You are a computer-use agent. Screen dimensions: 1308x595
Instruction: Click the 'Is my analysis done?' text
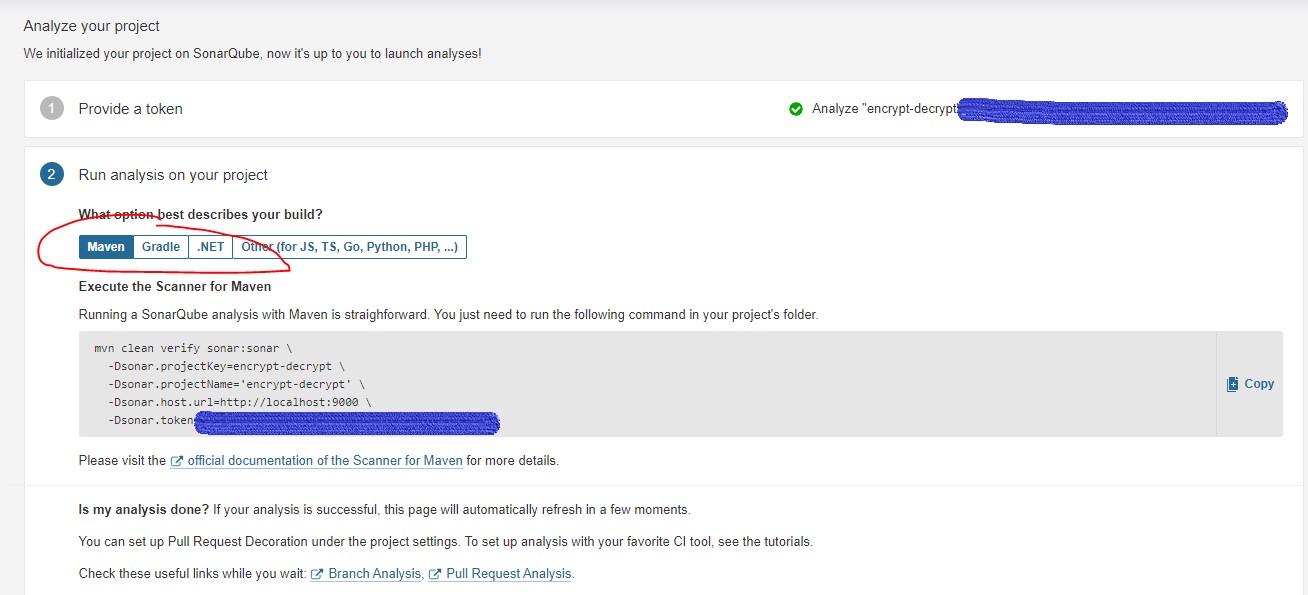tap(144, 509)
